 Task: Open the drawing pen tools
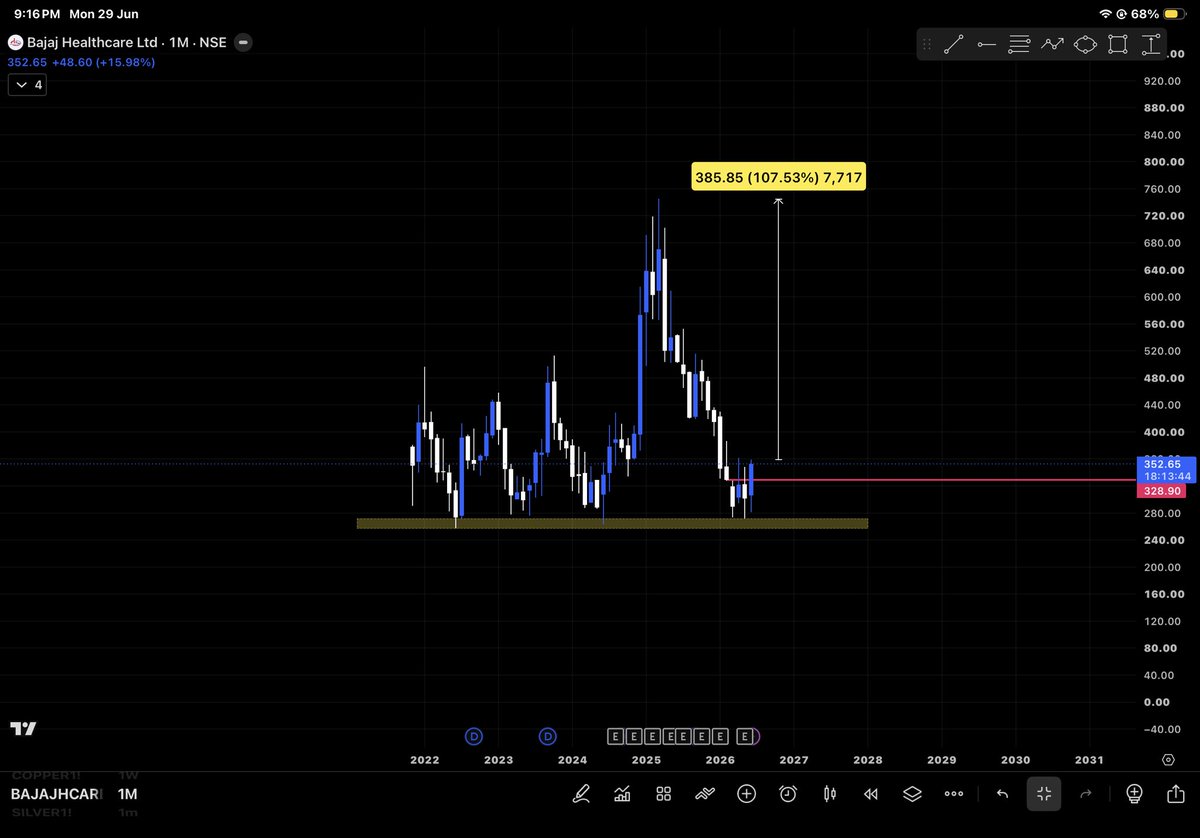click(x=581, y=794)
